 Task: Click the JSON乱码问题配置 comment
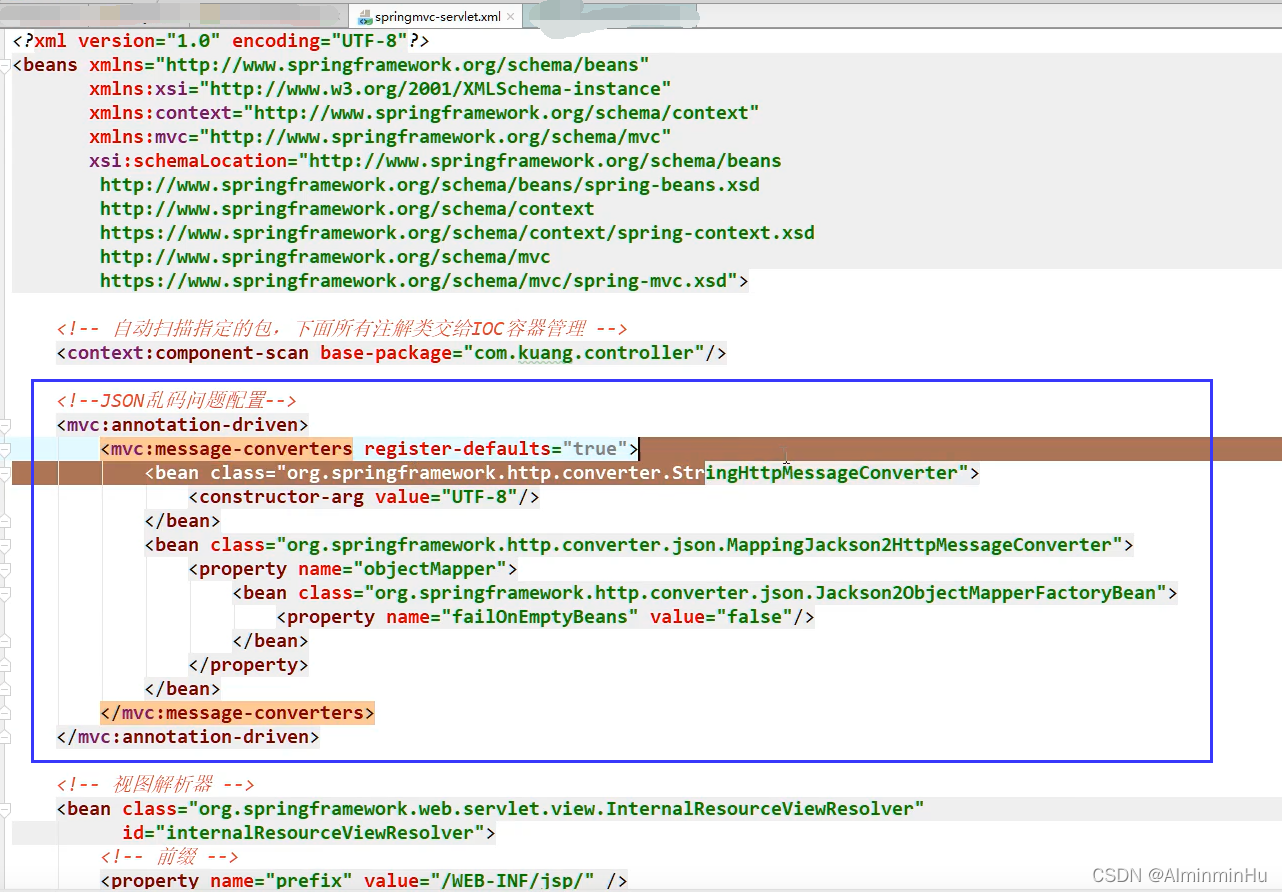(x=177, y=401)
